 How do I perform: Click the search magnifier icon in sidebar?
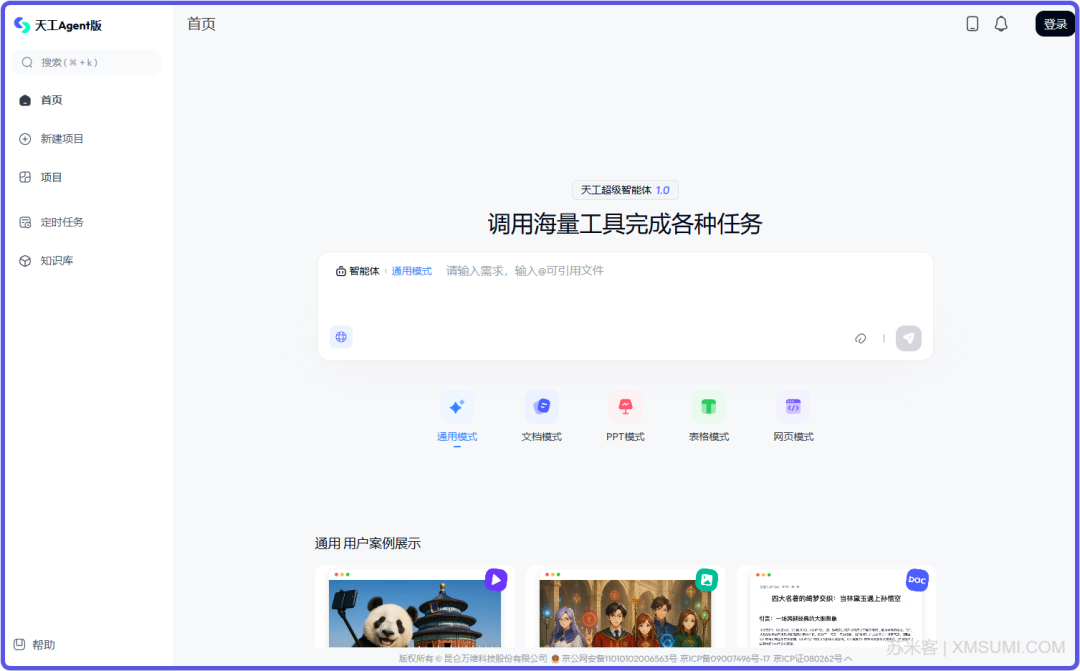(x=27, y=63)
